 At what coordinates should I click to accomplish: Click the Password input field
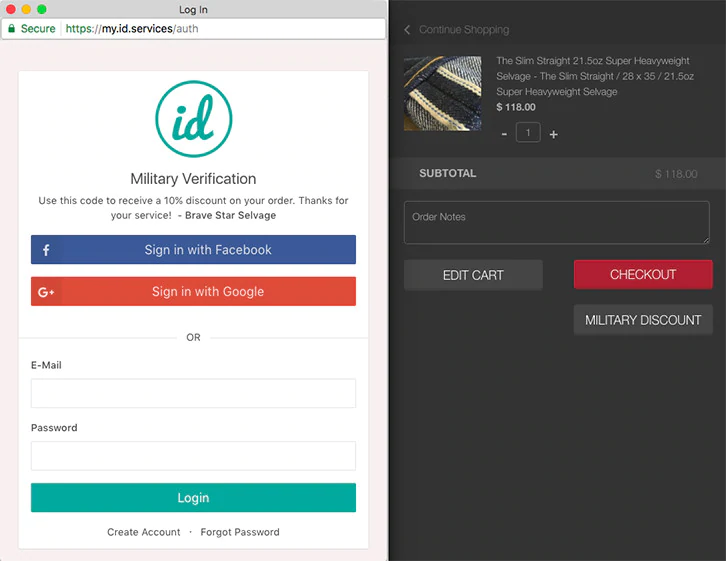tap(194, 456)
